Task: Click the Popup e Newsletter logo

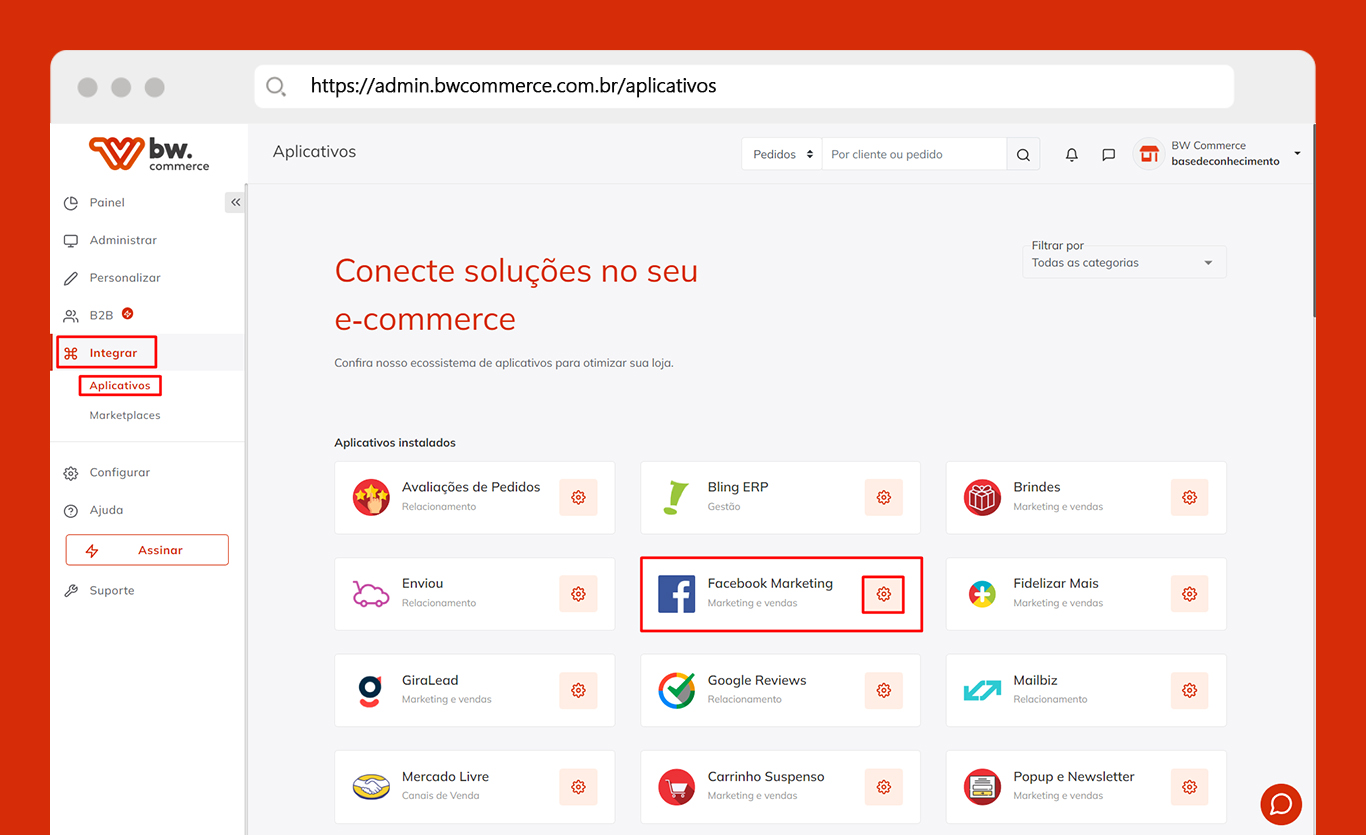Action: coord(982,787)
